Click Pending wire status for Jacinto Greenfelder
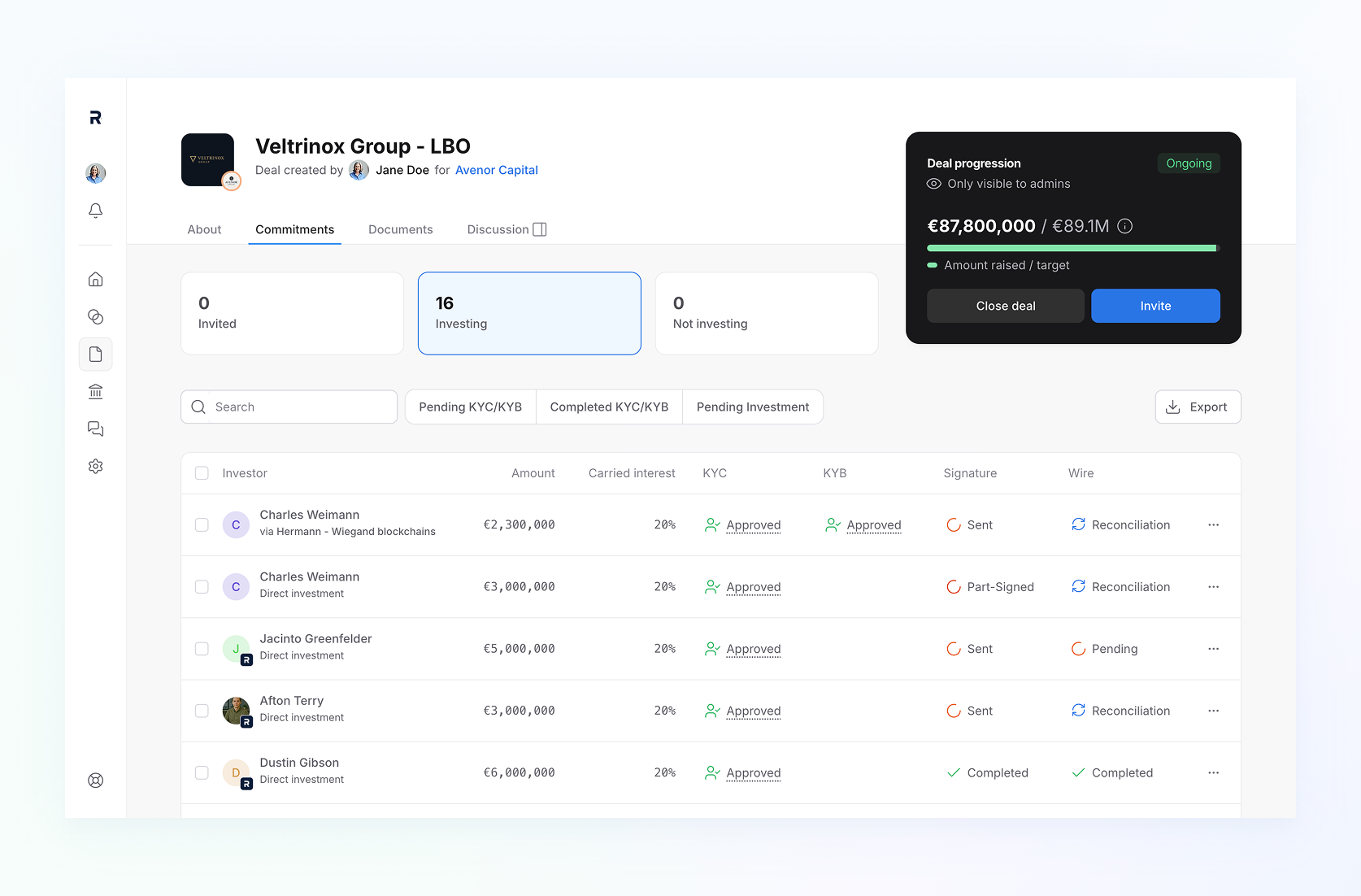Screen dimensions: 1361x896 [1104, 649]
